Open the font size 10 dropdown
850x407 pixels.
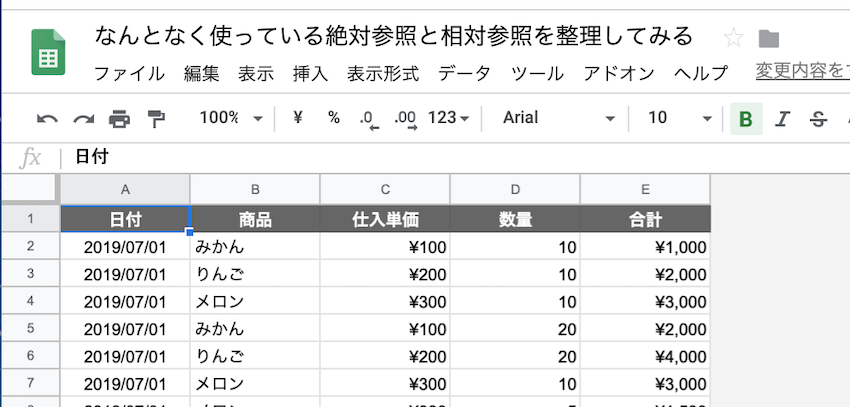(x=679, y=118)
